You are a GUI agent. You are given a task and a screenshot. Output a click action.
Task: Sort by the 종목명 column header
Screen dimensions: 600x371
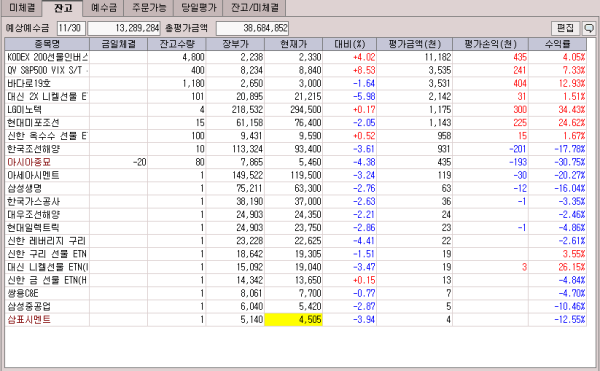(47, 44)
